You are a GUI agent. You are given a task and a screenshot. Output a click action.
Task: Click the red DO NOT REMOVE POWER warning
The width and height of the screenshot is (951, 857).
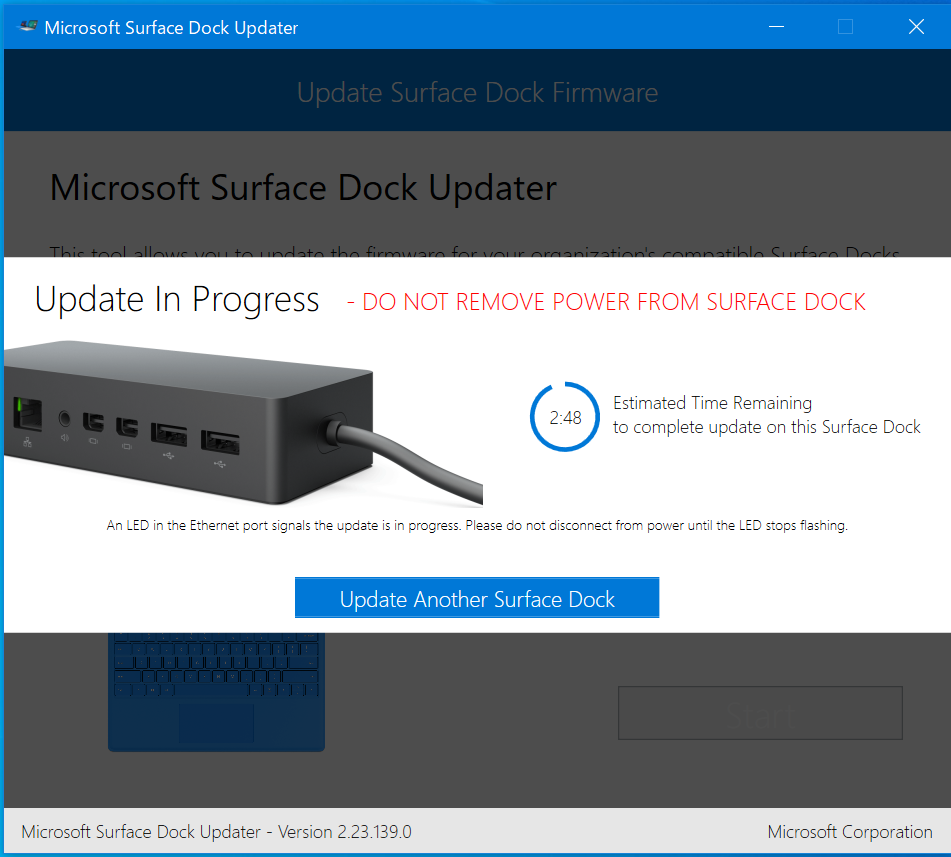coord(606,302)
